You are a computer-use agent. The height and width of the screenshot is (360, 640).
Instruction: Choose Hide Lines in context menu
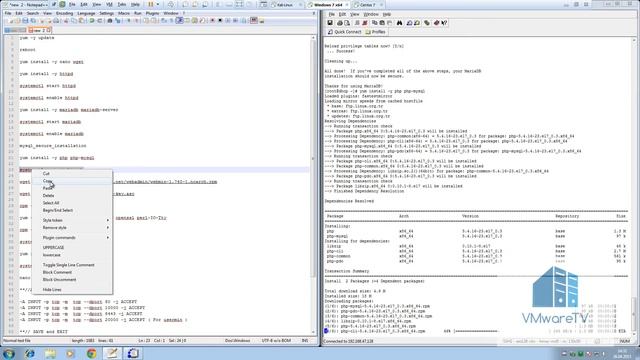point(52,289)
